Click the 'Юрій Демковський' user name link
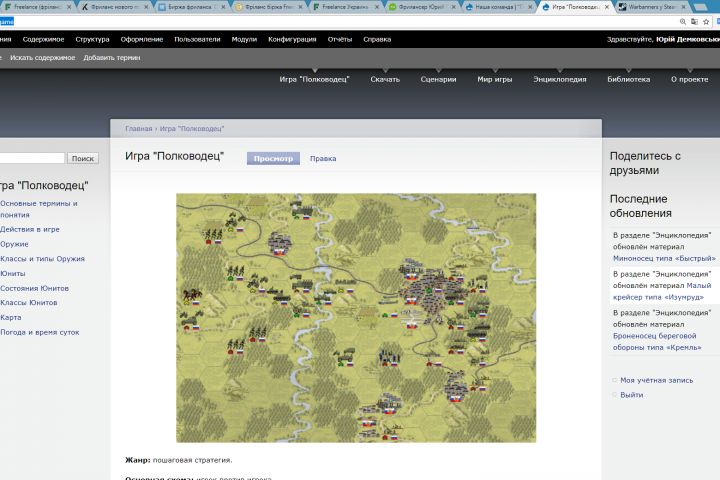Image resolution: width=720 pixels, height=480 pixels. point(687,40)
